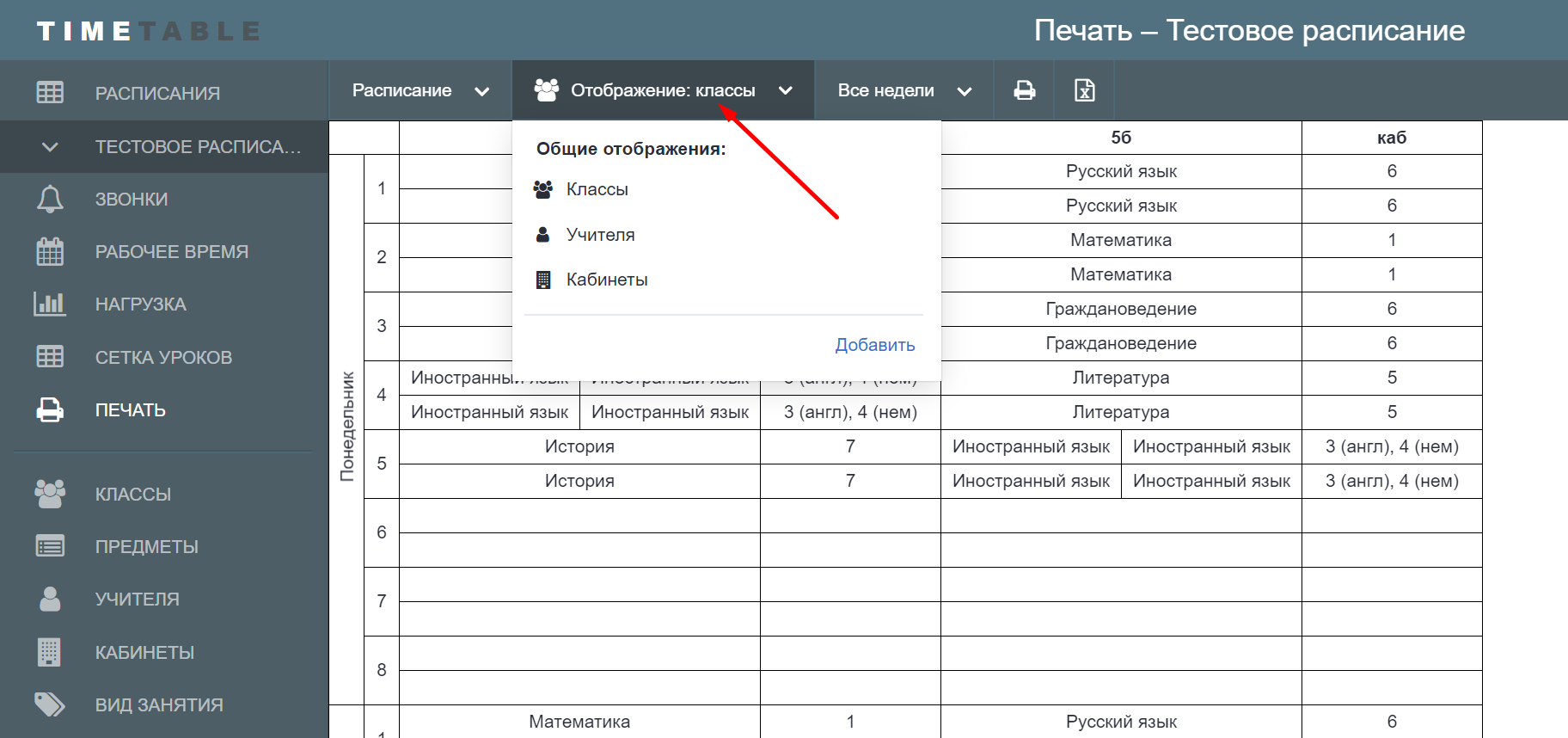Open the Расписание dropdown
Screen dimensions: 1568x738
pos(421,90)
